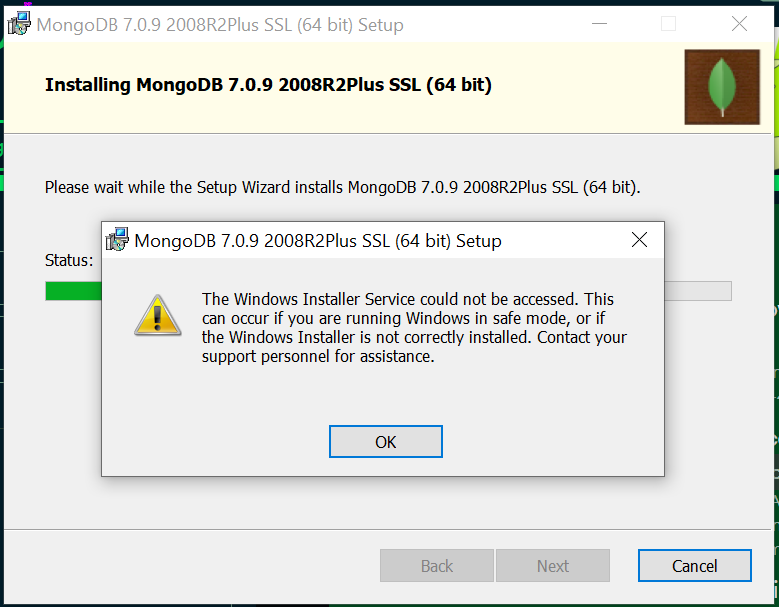This screenshot has width=779, height=607.
Task: Click the 'Please wait while the Setup Wizard' text
Action: (x=342, y=187)
